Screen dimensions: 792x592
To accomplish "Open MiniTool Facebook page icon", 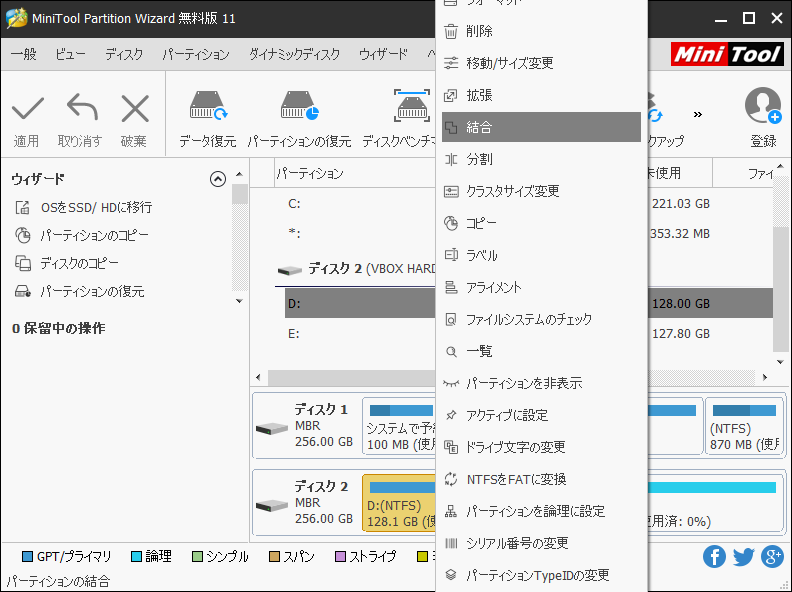I will pyautogui.click(x=714, y=557).
